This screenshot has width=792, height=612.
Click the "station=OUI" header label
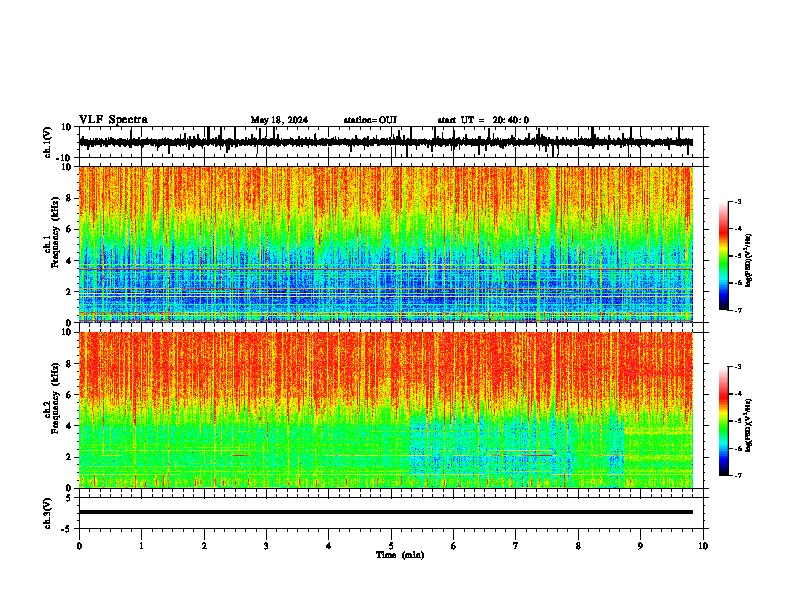[x=370, y=120]
